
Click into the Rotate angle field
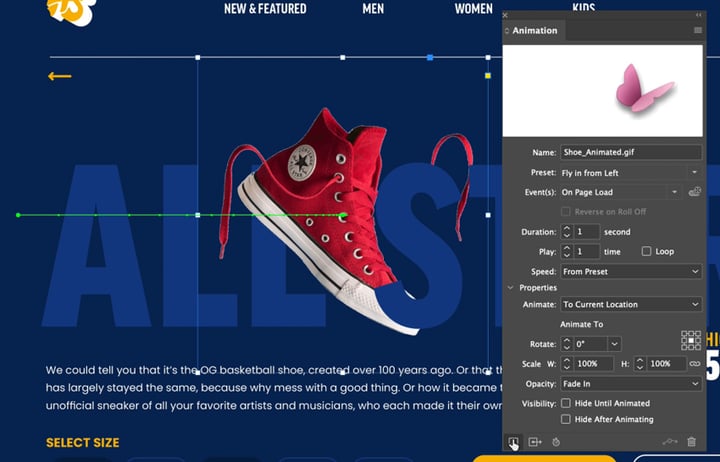coord(591,344)
